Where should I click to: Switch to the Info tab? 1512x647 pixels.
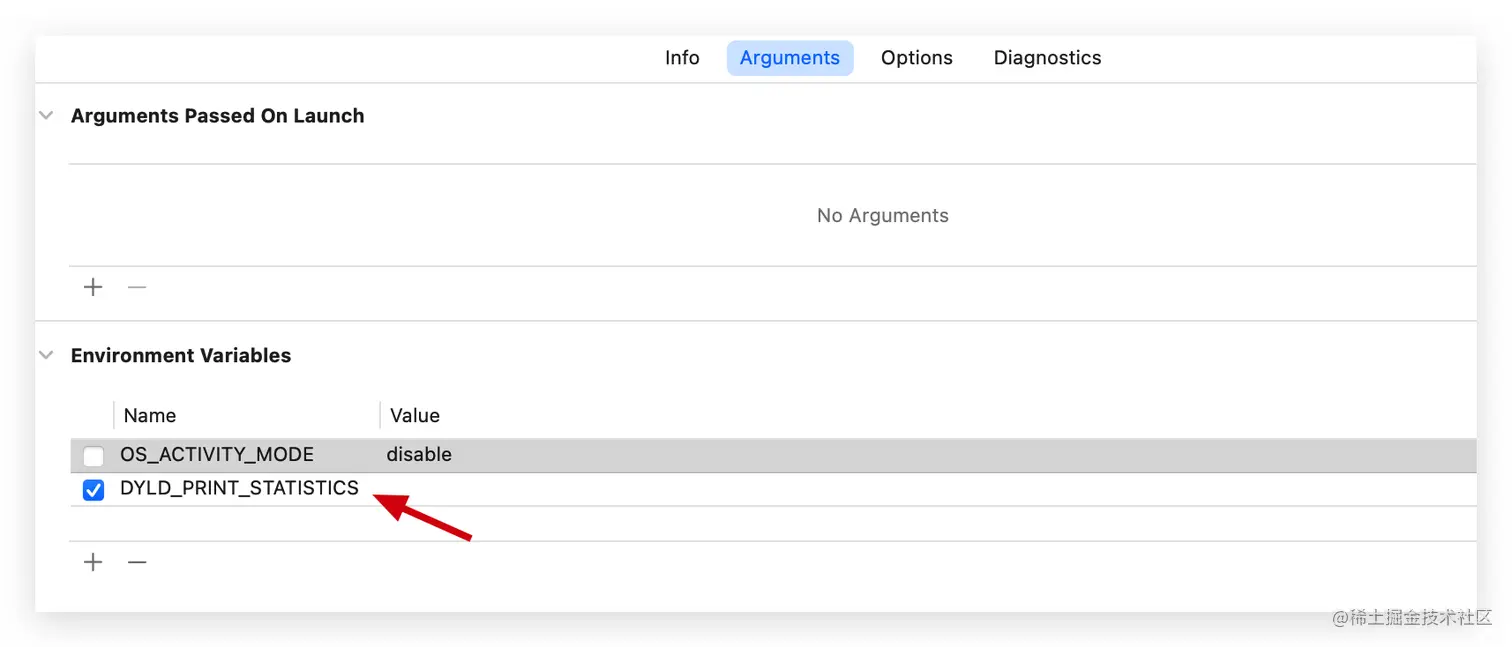click(x=682, y=58)
